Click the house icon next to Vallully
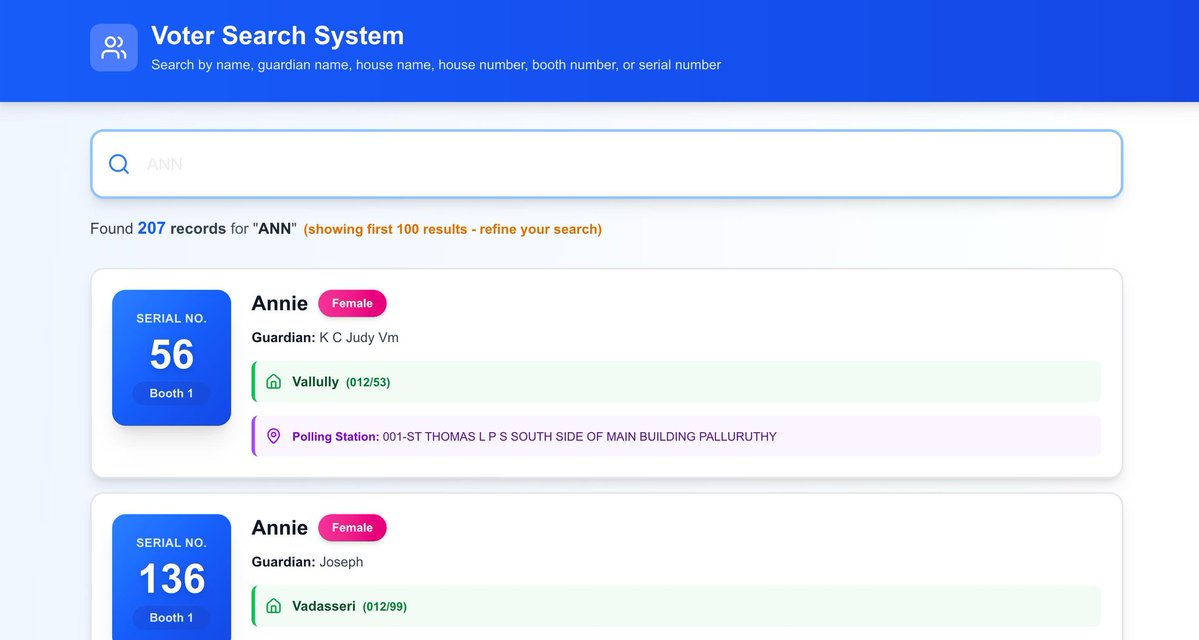1199x640 pixels. tap(274, 381)
